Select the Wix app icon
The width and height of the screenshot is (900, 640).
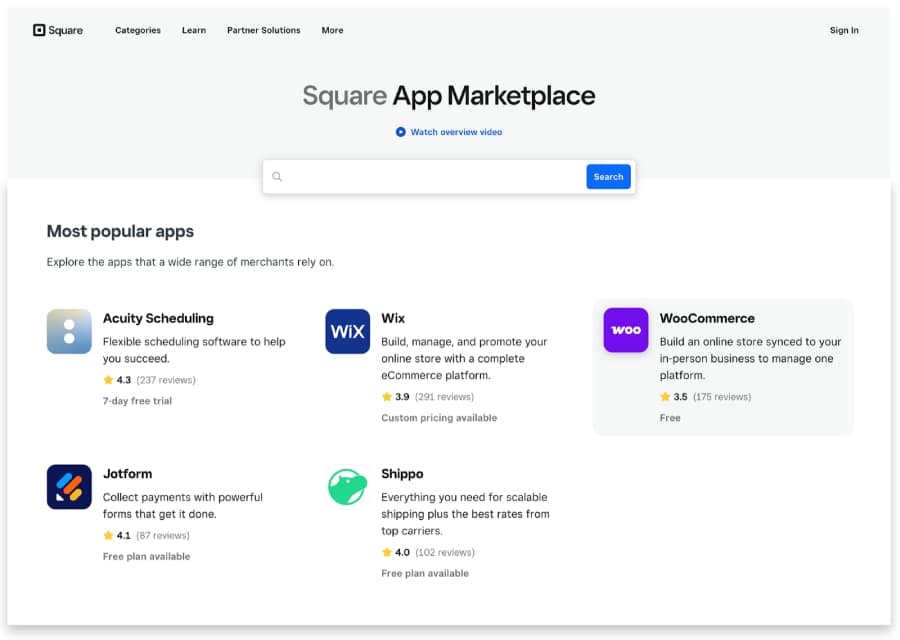coord(347,331)
